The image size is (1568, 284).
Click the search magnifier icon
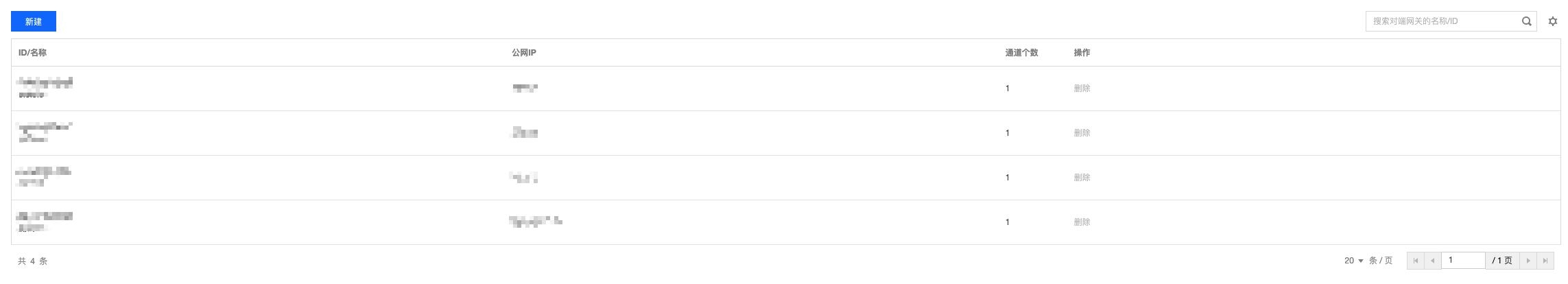click(x=1526, y=21)
